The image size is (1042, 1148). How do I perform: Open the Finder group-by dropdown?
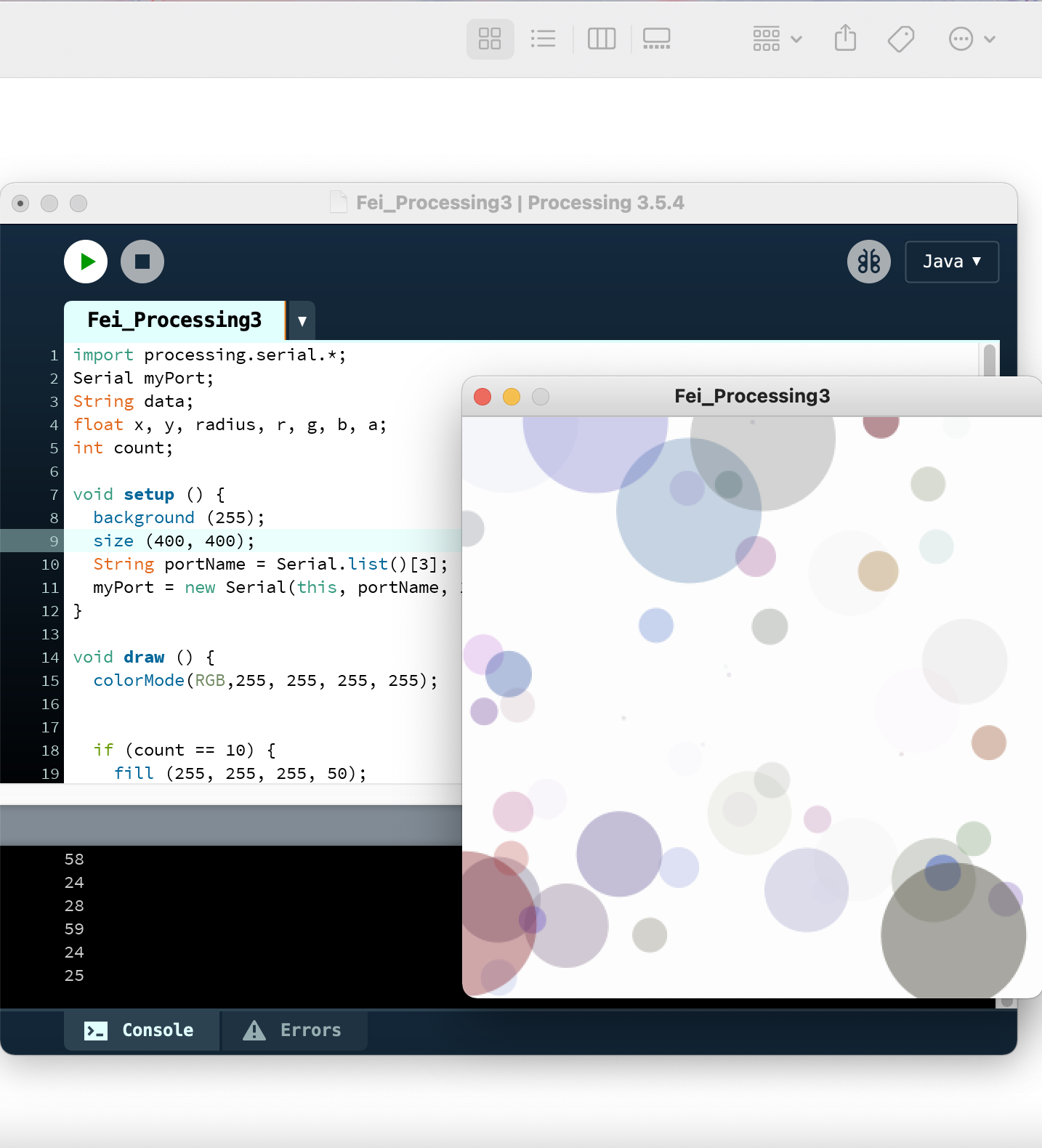tap(777, 39)
